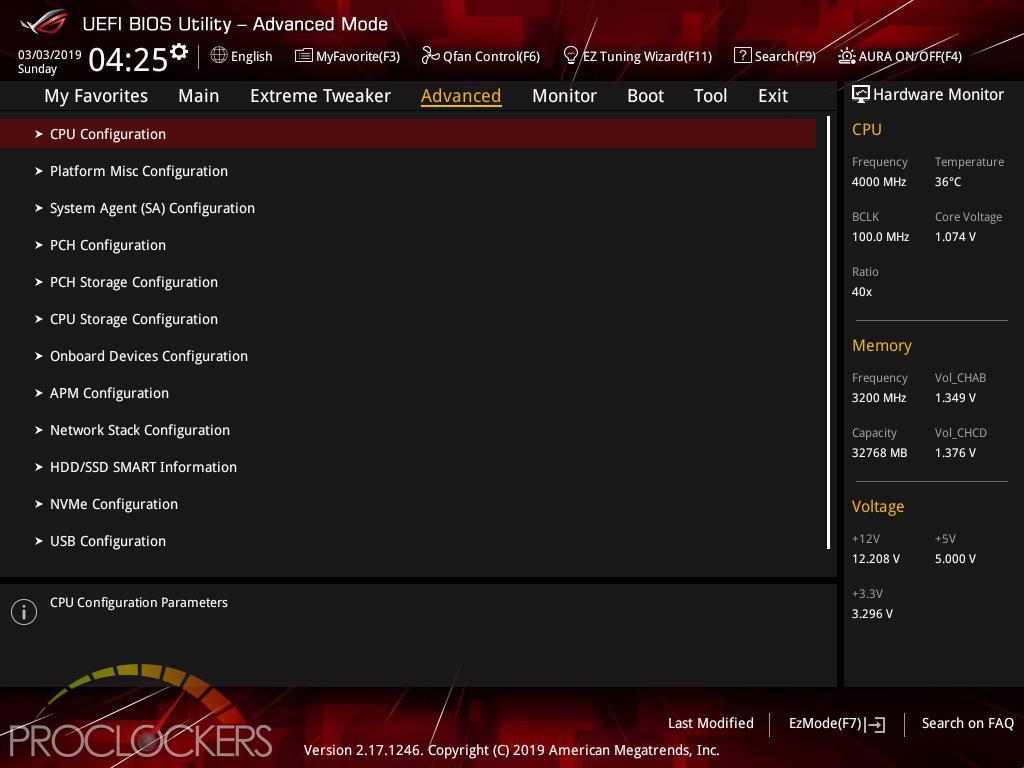Open time settings gear icon

(x=179, y=52)
